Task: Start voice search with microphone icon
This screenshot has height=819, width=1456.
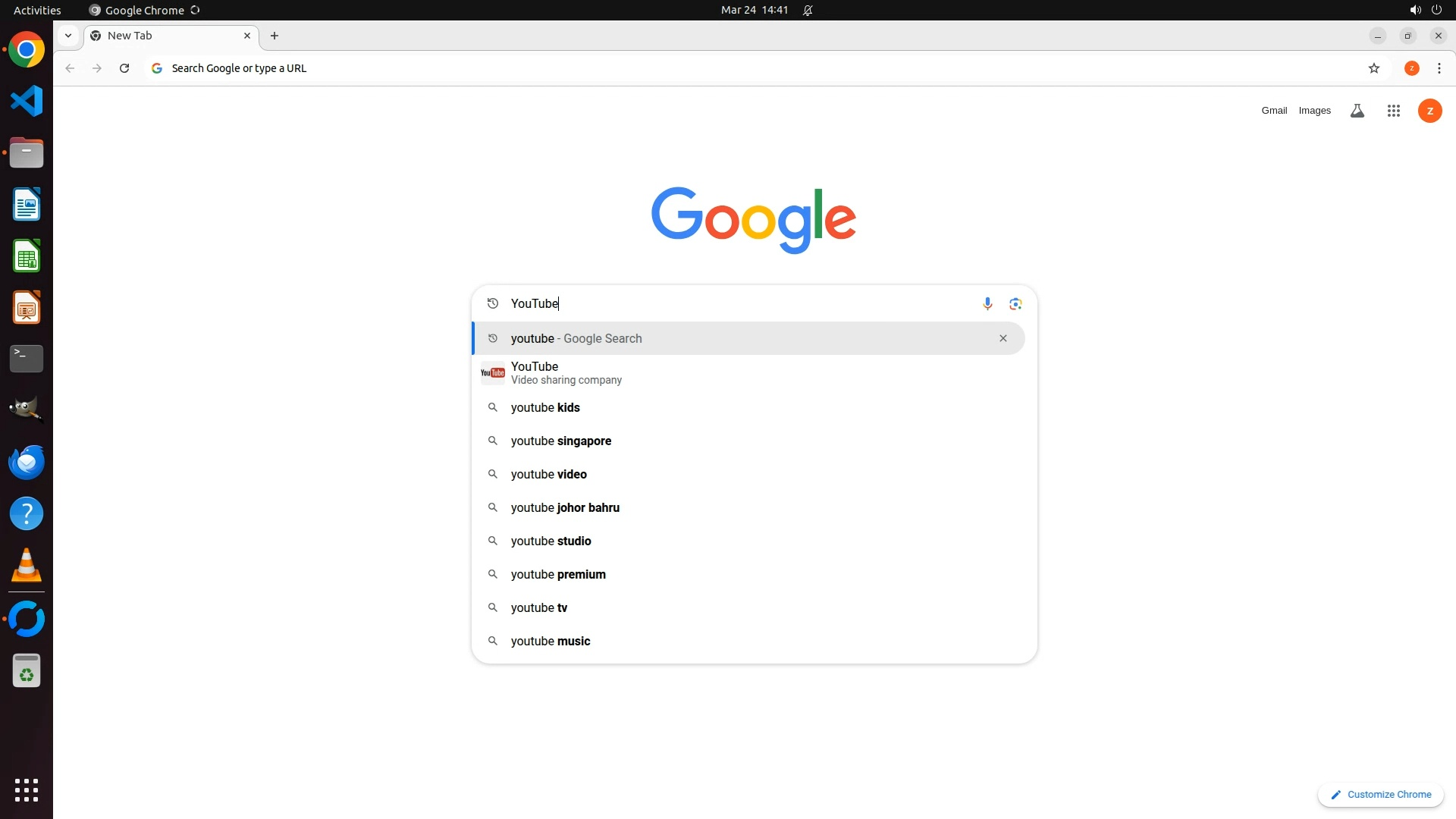Action: 987,304
